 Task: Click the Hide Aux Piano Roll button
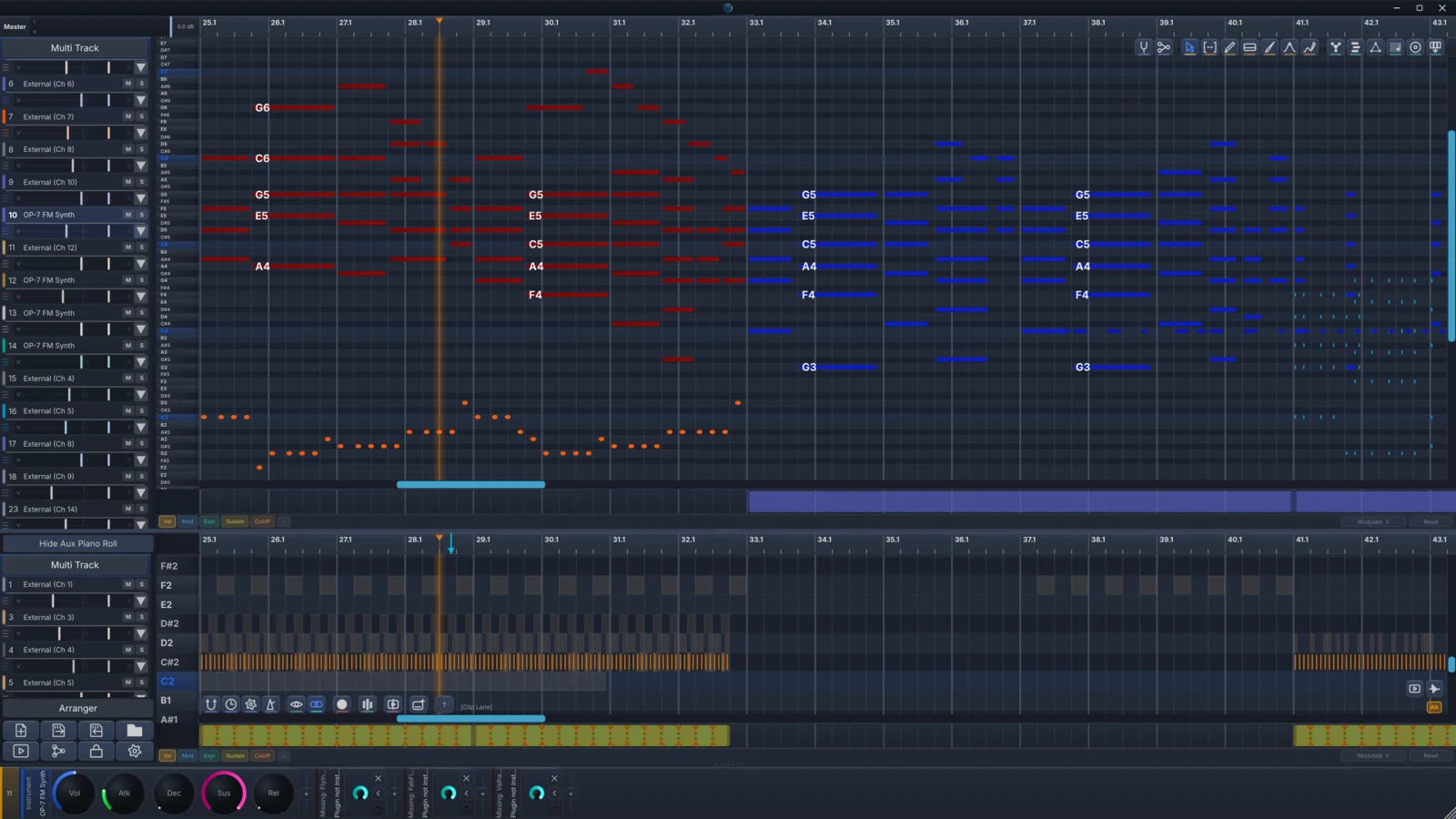point(77,543)
